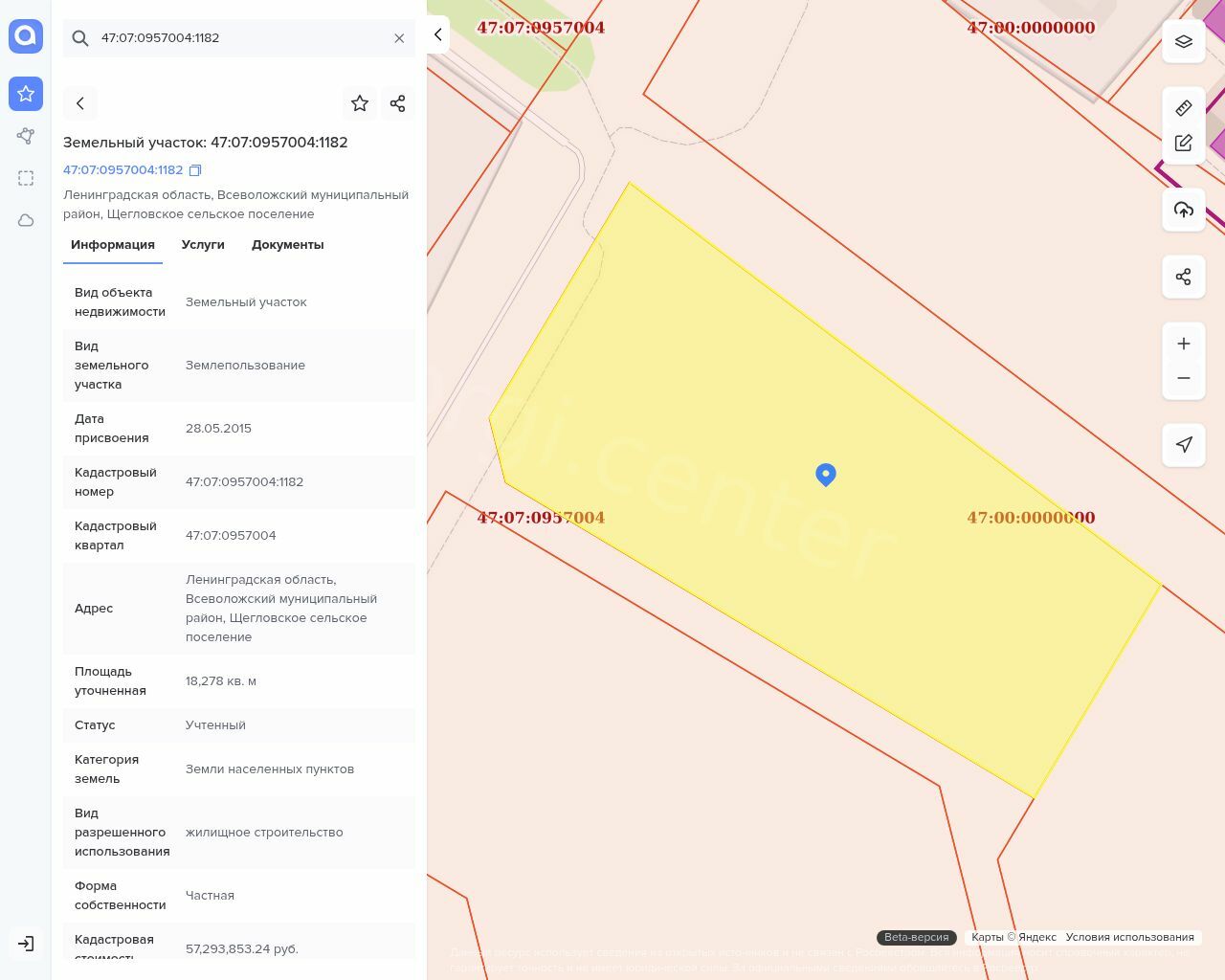
Task: Click the login icon at sidebar bottom
Action: tap(26, 944)
